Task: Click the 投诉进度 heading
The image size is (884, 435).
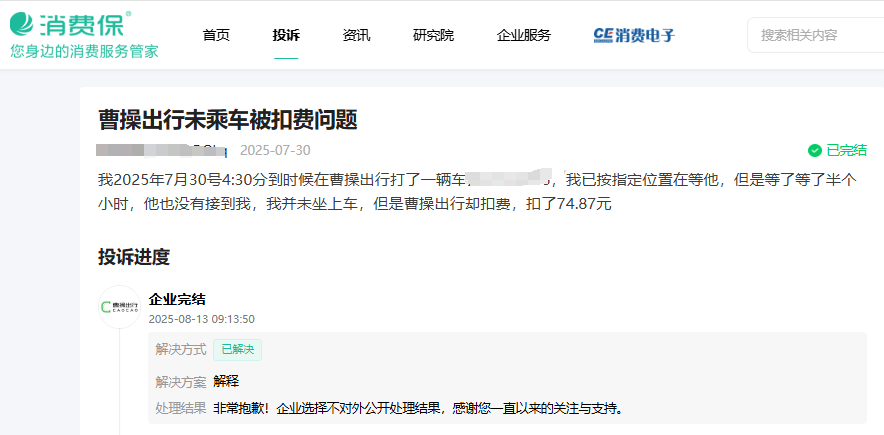Action: pyautogui.click(x=134, y=257)
